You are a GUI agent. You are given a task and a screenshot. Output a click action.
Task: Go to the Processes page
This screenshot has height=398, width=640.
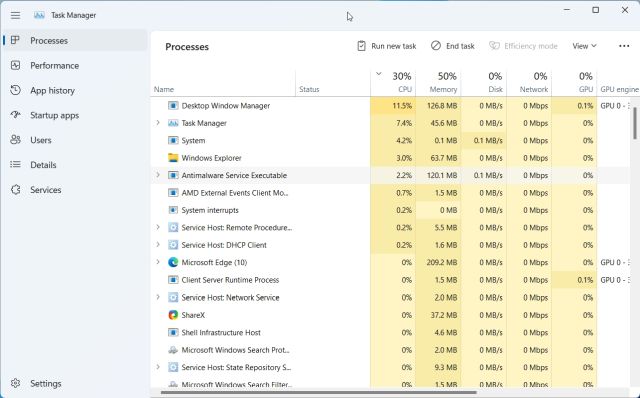click(x=75, y=40)
